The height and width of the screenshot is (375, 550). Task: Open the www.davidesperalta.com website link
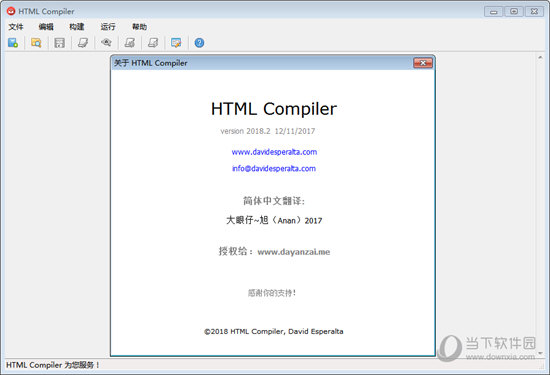[x=274, y=152]
